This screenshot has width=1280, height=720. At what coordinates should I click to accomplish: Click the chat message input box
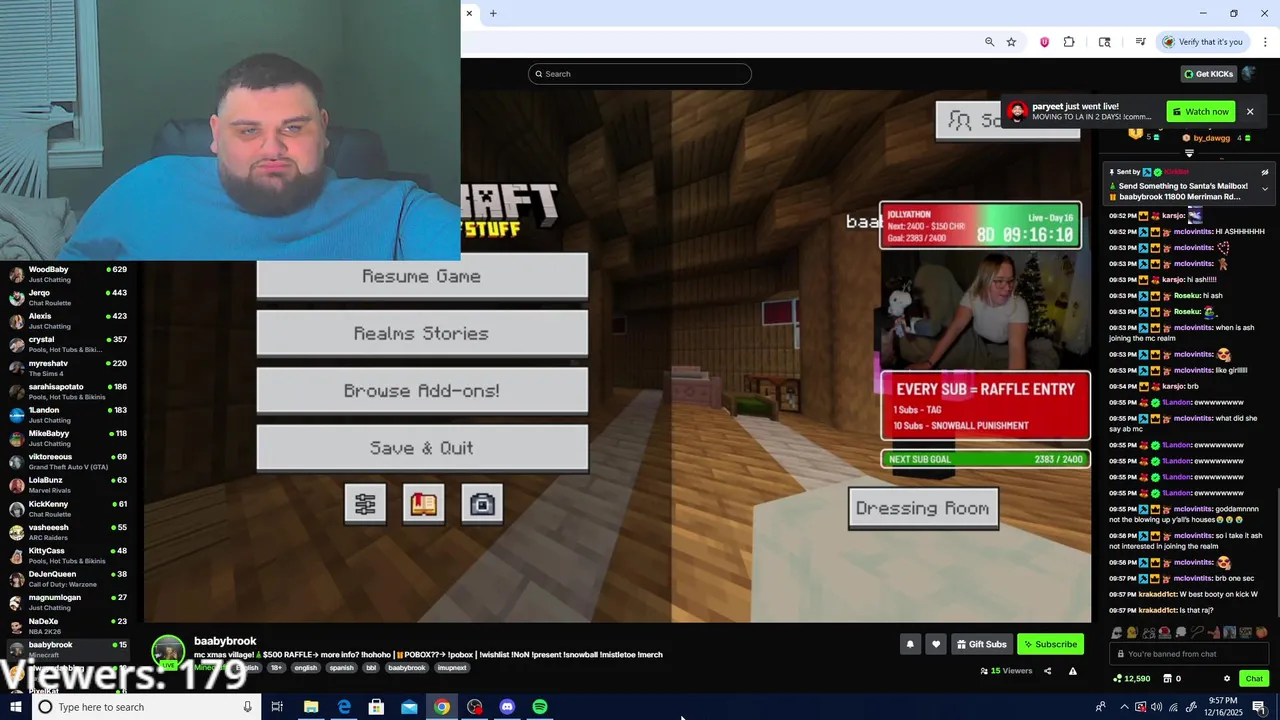click(x=1190, y=654)
